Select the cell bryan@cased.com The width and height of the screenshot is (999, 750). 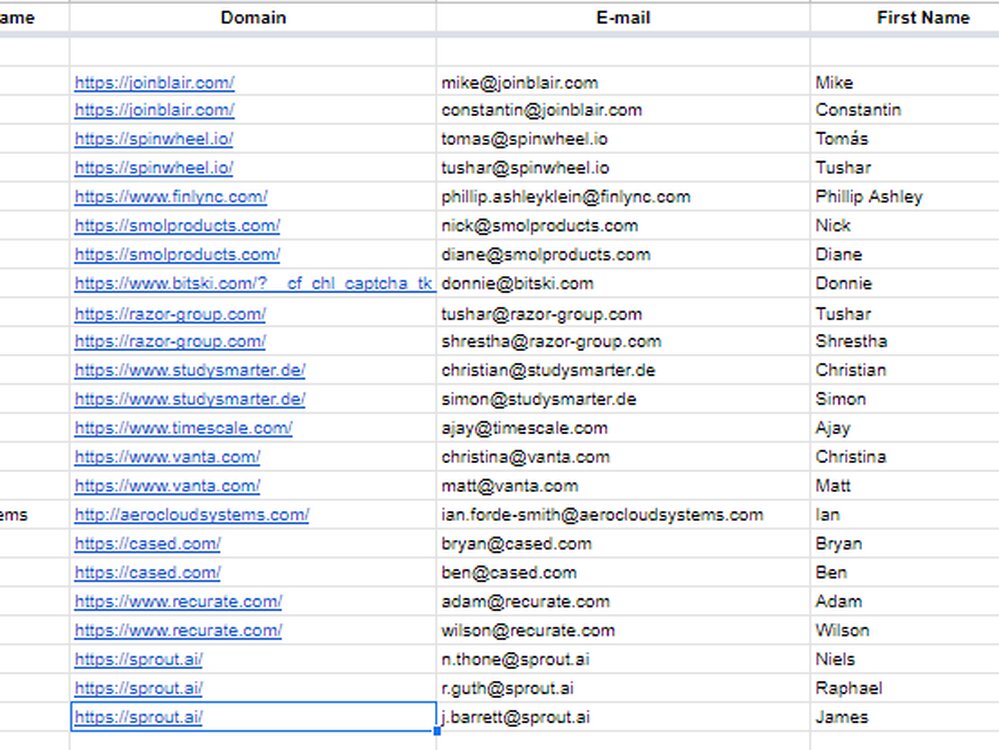(x=623, y=544)
